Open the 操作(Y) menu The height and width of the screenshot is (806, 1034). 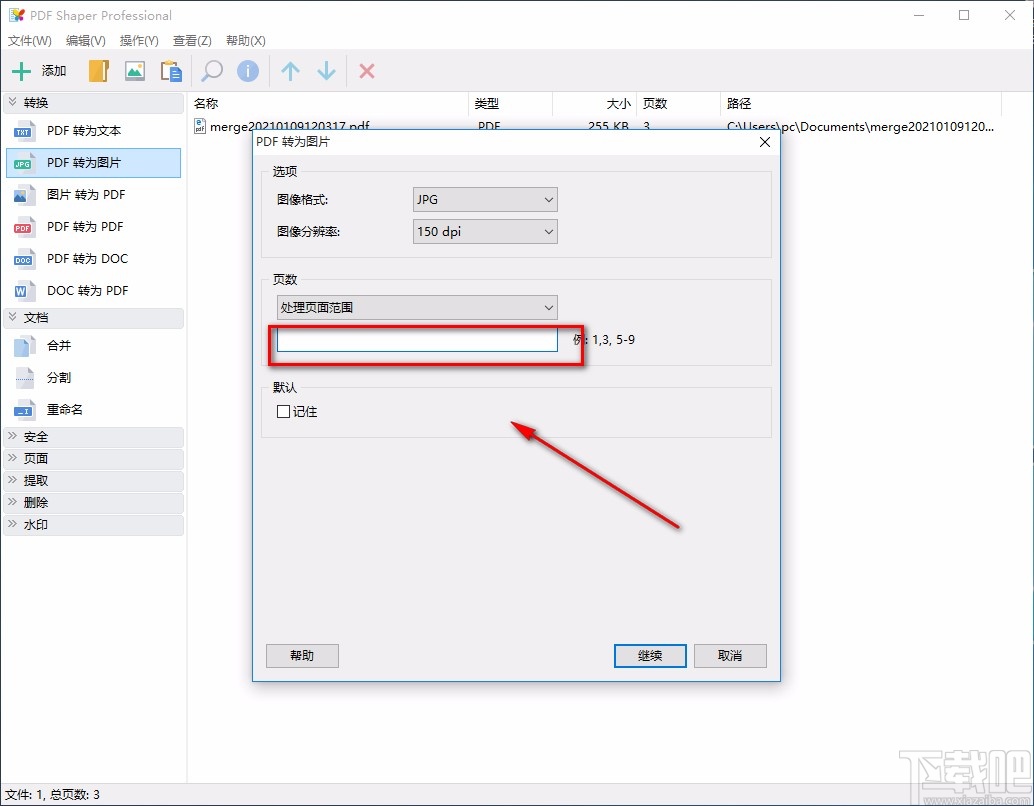139,41
